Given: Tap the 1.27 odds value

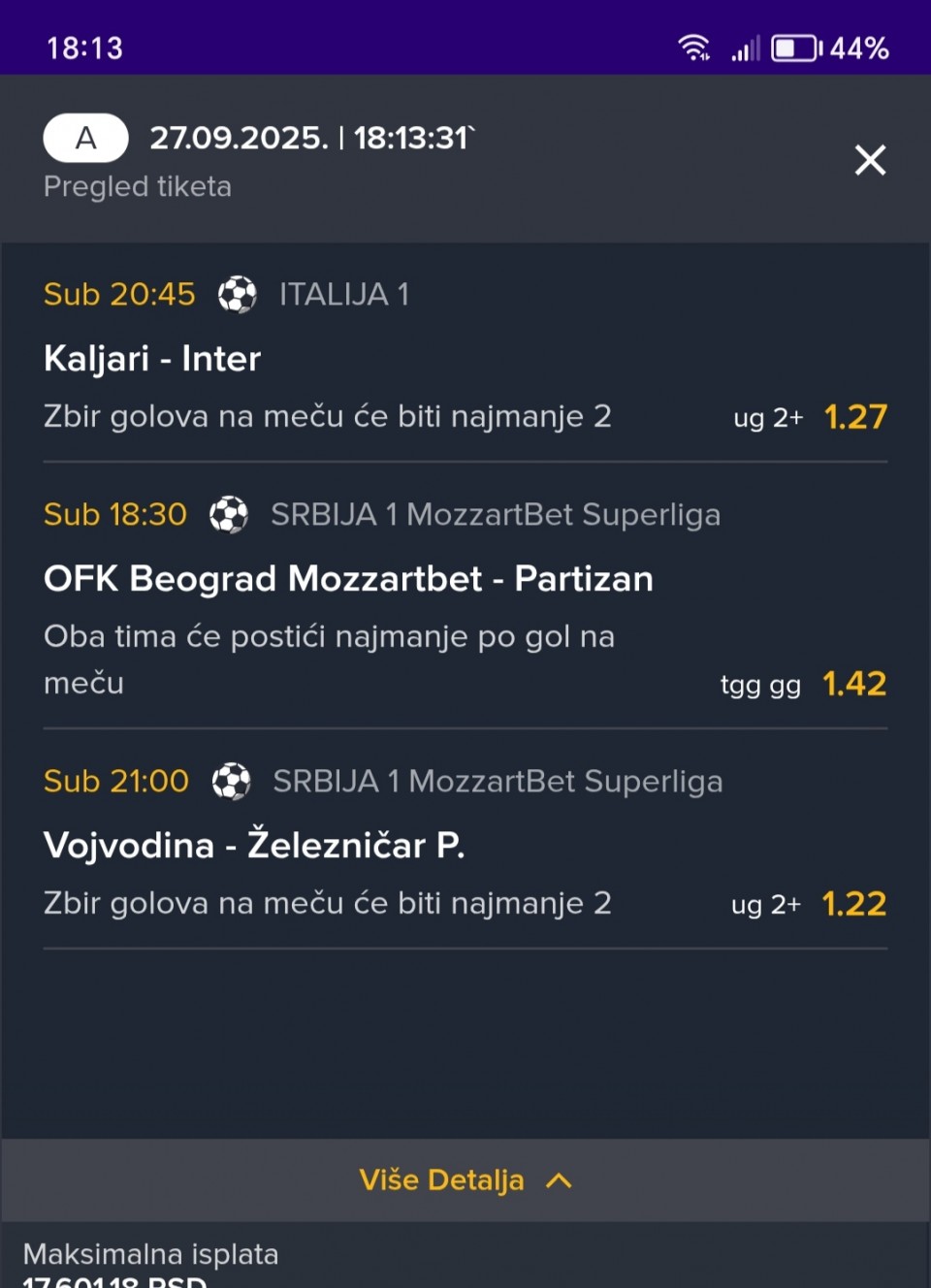Looking at the screenshot, I should 855,417.
